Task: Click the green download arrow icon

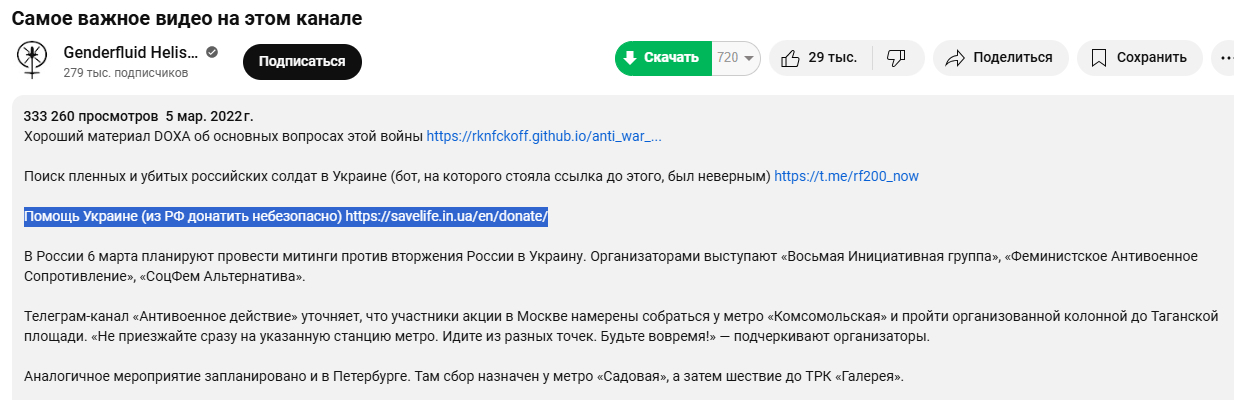Action: pyautogui.click(x=630, y=58)
